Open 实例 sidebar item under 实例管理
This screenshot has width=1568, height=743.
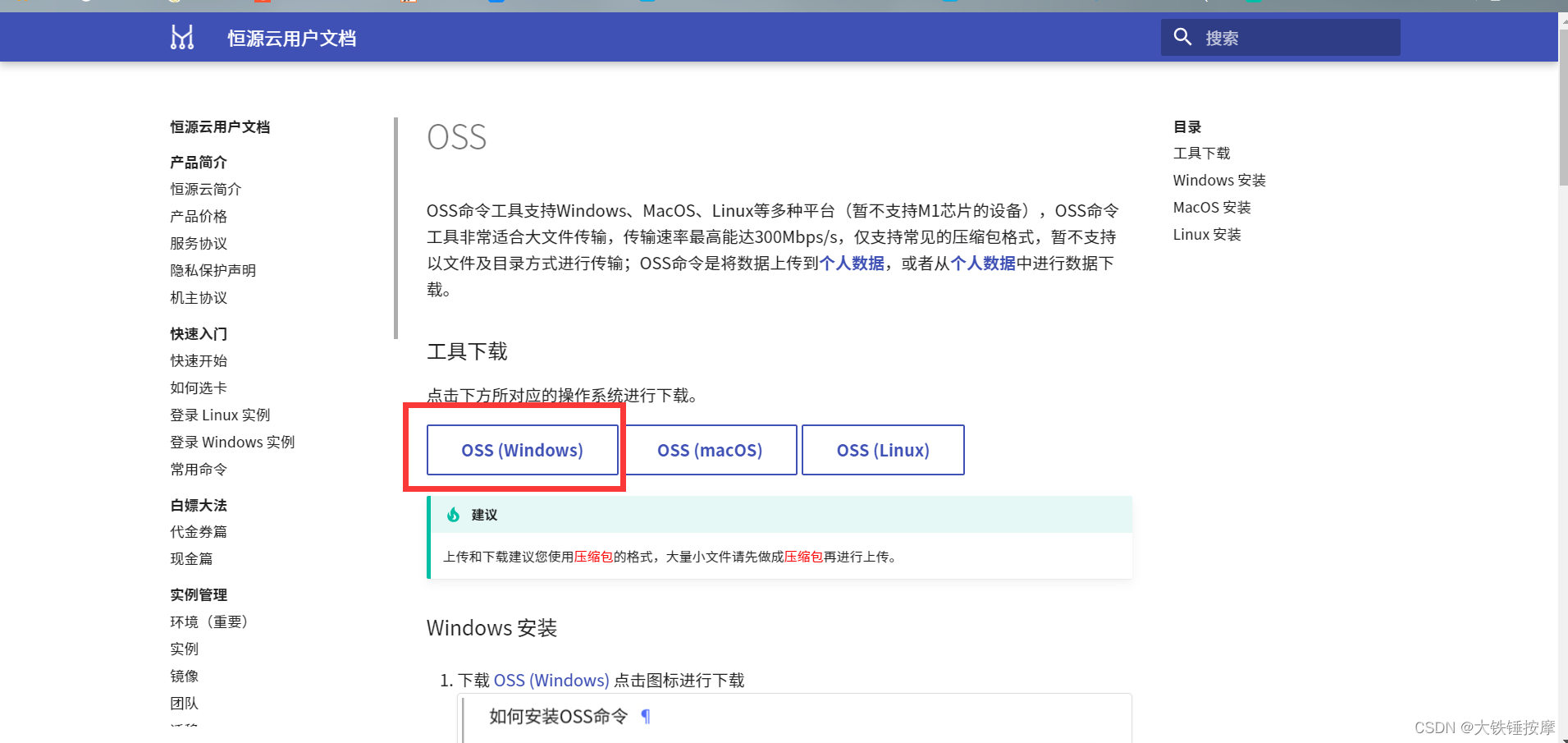tap(185, 649)
